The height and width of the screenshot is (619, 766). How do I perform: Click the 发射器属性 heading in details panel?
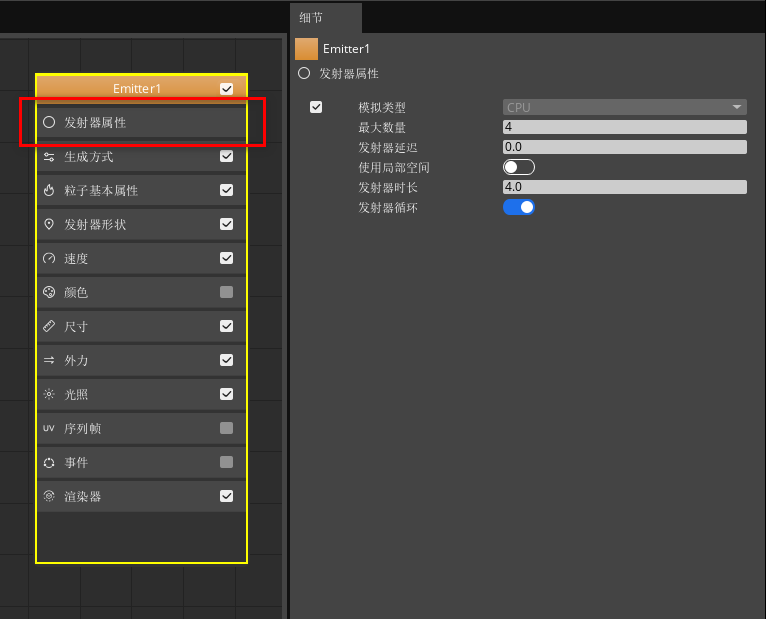pyautogui.click(x=349, y=73)
